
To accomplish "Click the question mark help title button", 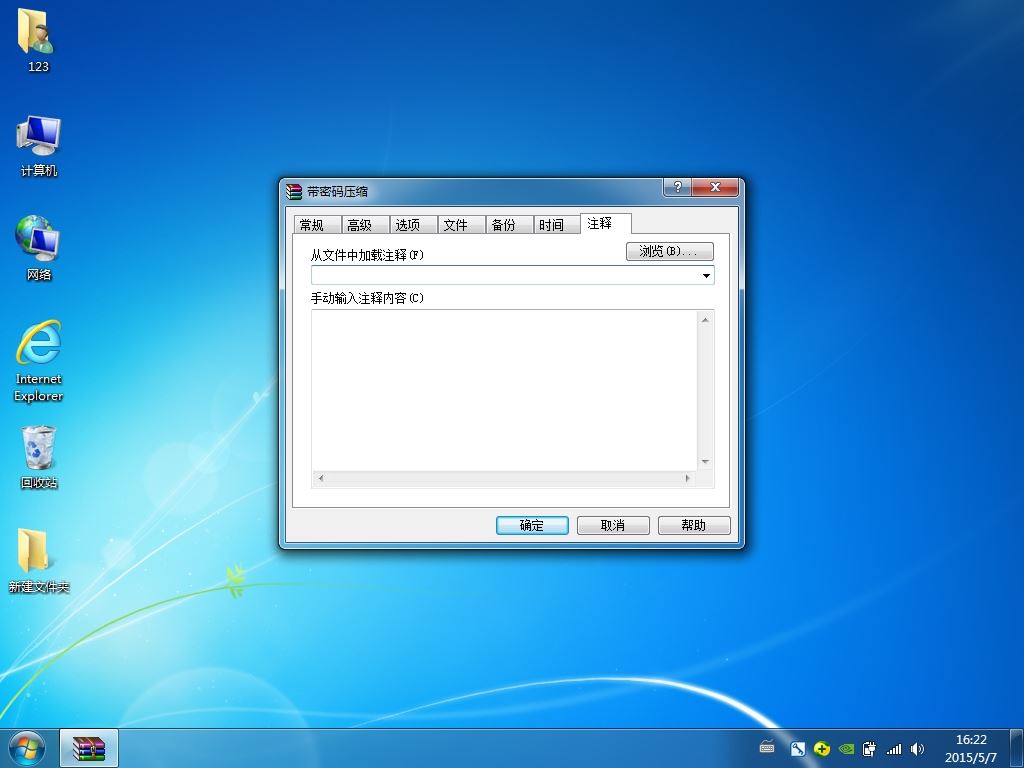I will pos(677,187).
